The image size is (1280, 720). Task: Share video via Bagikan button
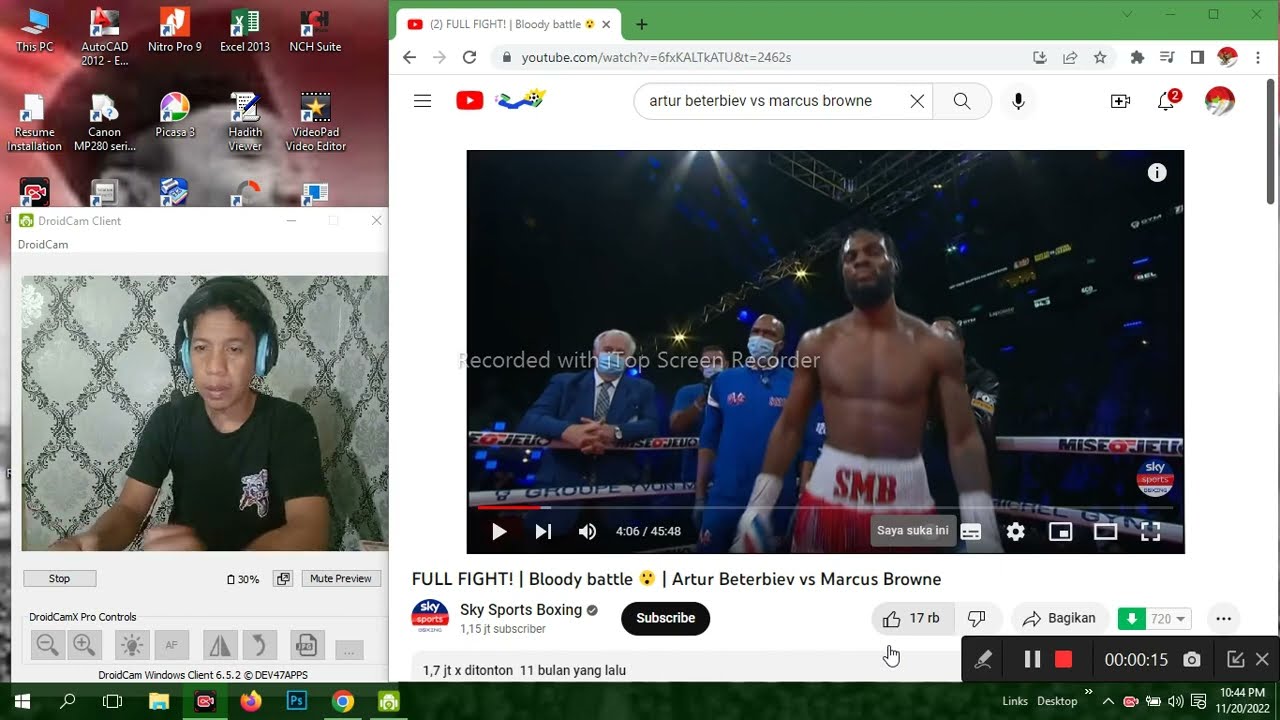[1060, 619]
